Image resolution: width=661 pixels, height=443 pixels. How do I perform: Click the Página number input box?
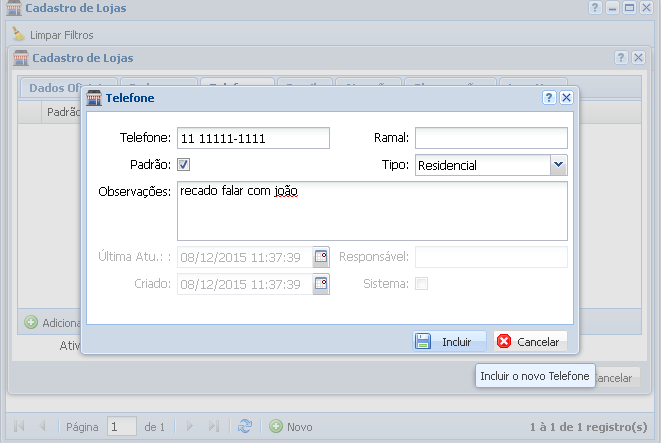[121, 426]
